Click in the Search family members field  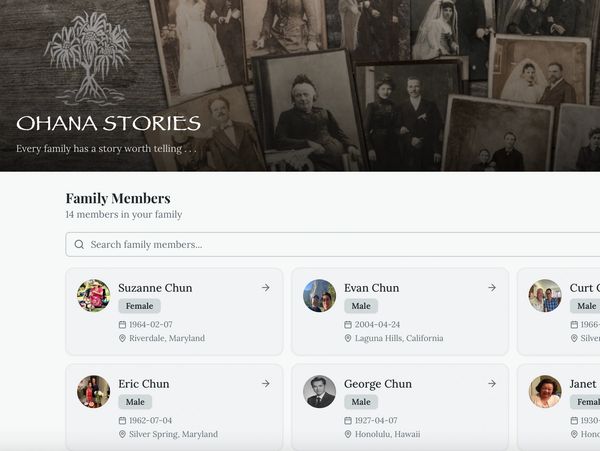pyautogui.click(x=333, y=244)
